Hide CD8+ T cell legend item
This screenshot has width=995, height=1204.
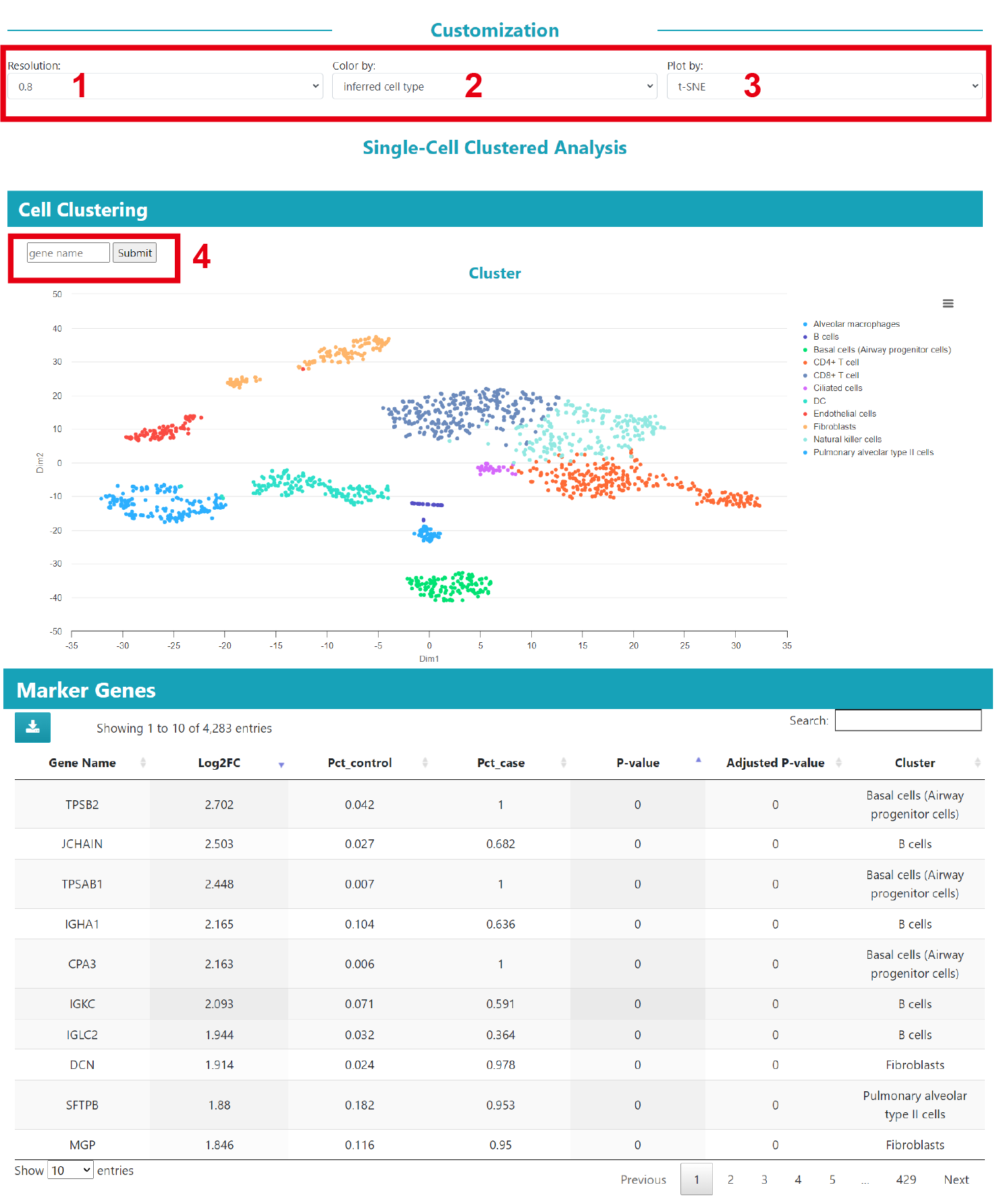click(830, 375)
